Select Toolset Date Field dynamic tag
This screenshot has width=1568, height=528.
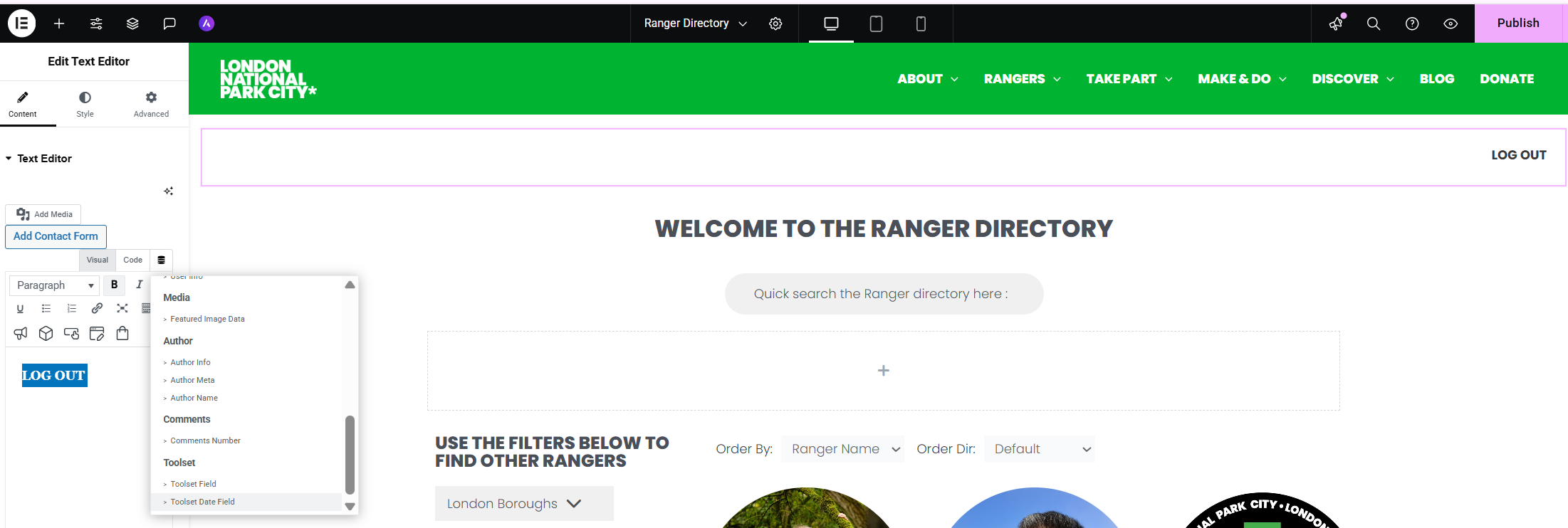click(x=202, y=502)
